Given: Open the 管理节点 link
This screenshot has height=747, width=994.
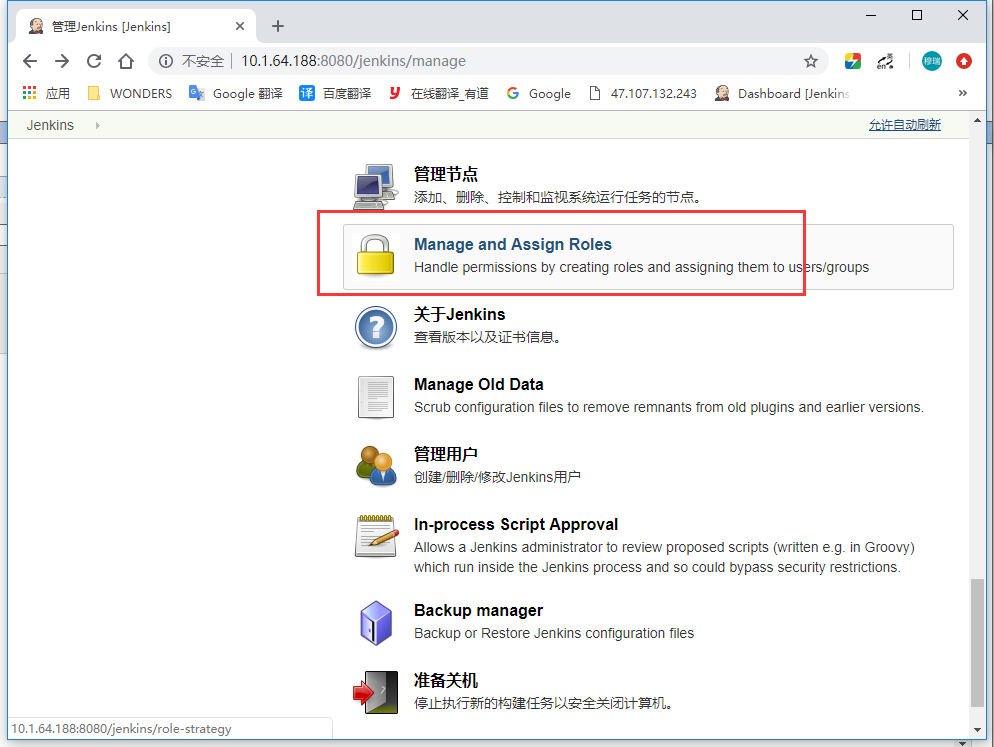Looking at the screenshot, I should (x=446, y=174).
